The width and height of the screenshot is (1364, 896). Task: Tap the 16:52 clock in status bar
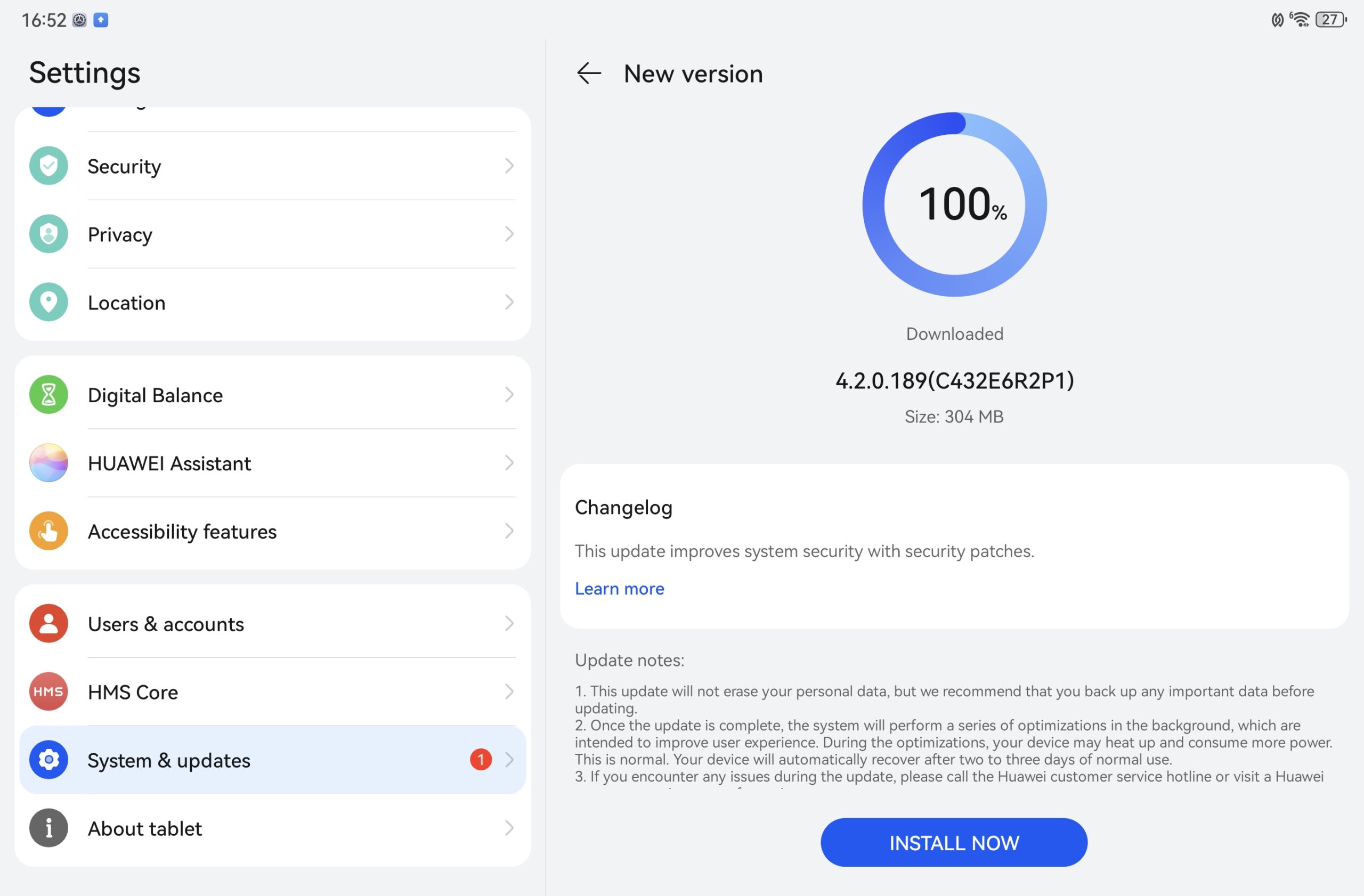44,20
